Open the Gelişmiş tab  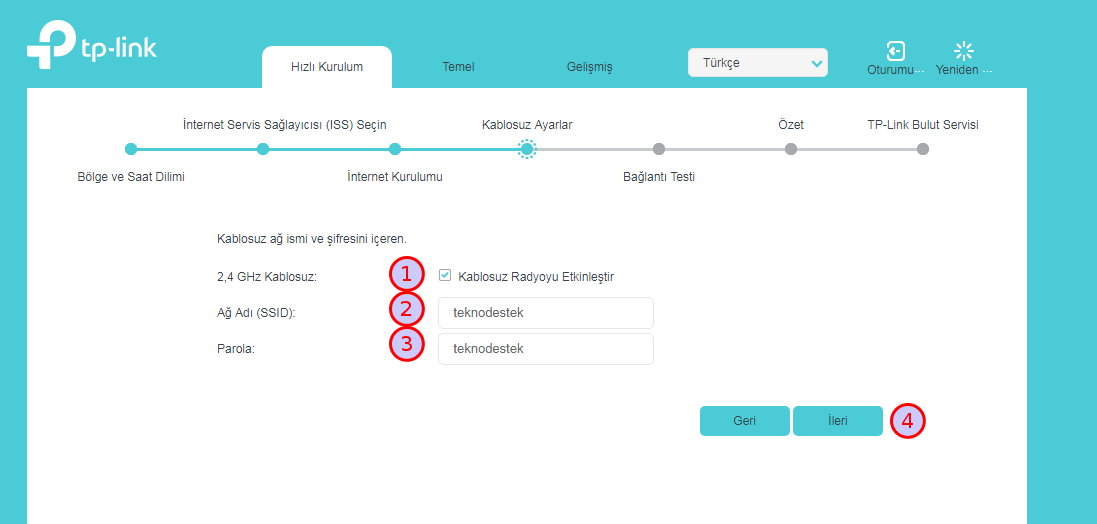point(589,67)
